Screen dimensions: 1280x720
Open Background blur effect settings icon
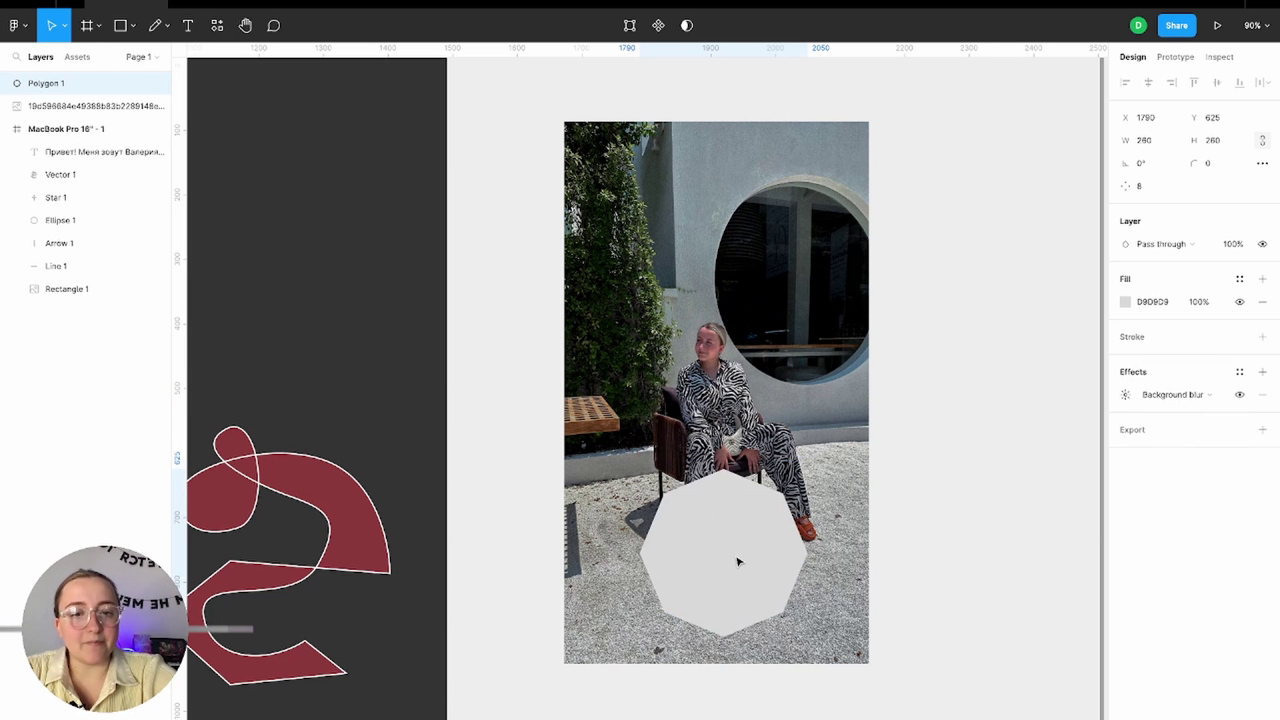click(1125, 395)
